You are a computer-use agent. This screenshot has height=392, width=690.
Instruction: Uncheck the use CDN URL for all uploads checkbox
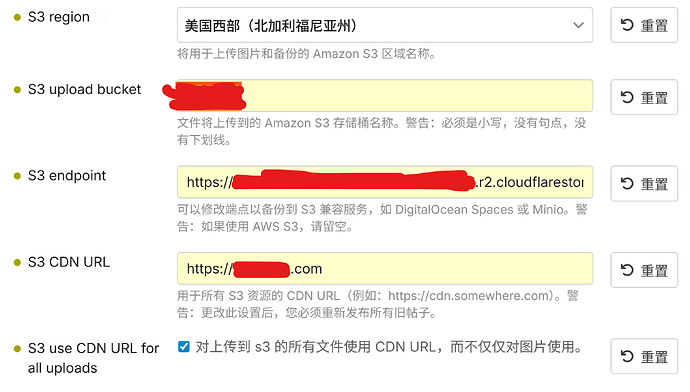coord(184,347)
